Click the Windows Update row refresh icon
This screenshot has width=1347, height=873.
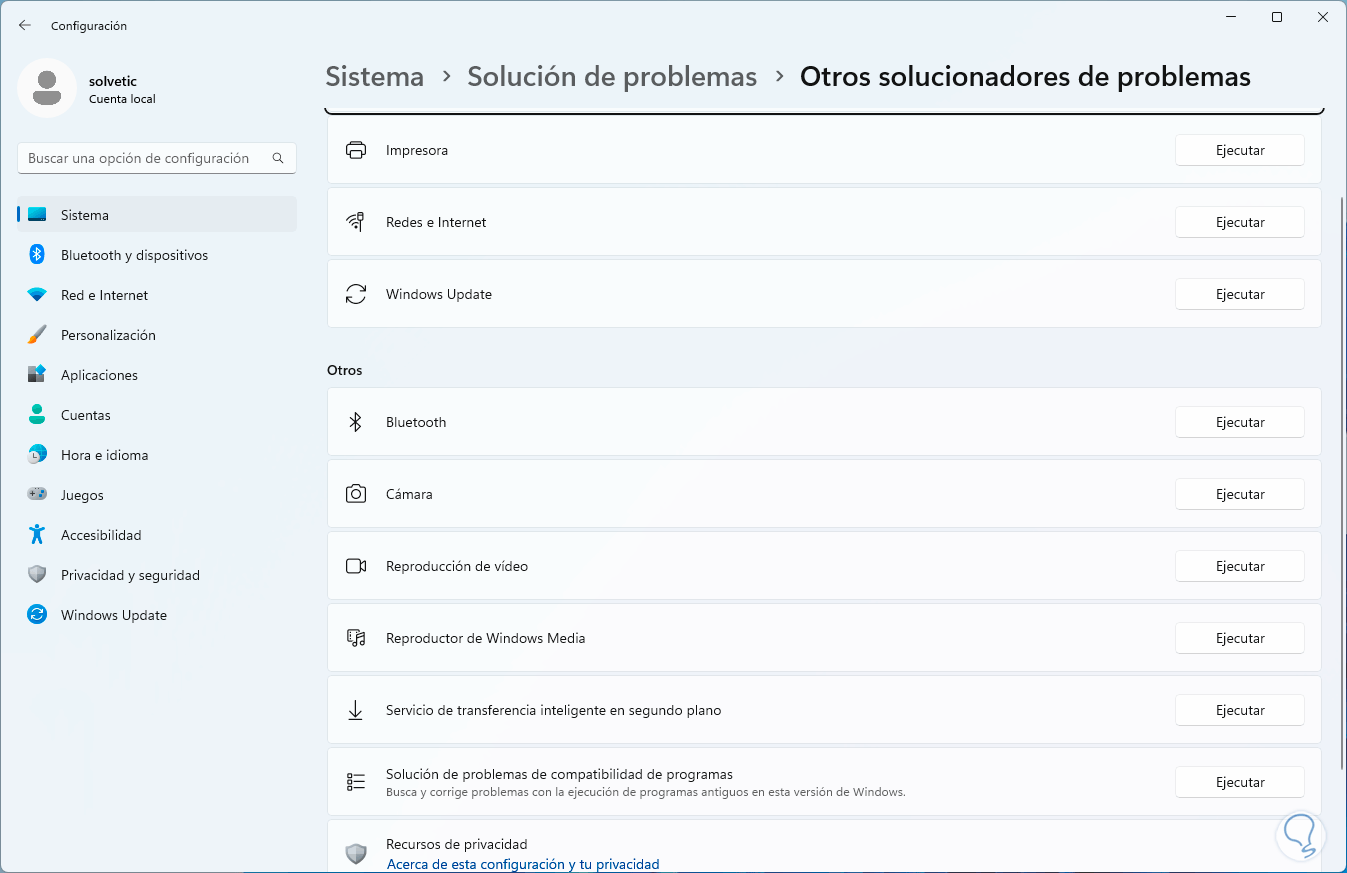coord(356,294)
